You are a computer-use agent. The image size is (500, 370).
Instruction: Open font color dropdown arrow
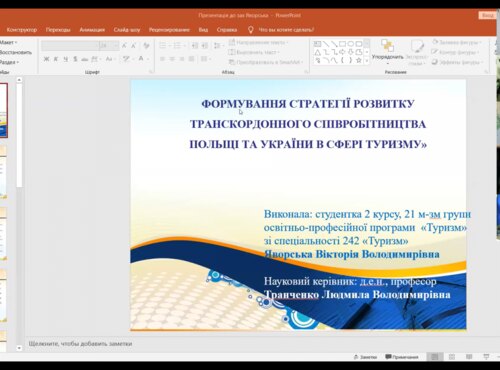coord(148,59)
